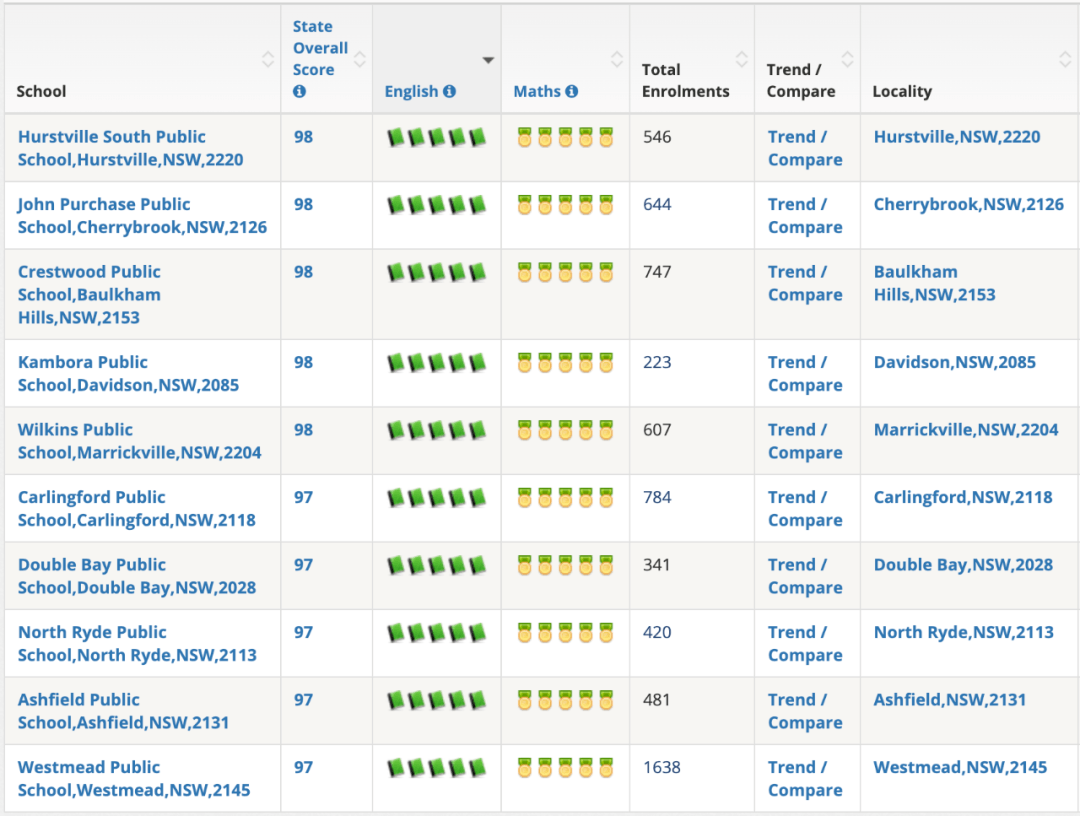Open Cherrybrook,NSW,2126 locality link
This screenshot has height=816, width=1080.
pos(968,205)
